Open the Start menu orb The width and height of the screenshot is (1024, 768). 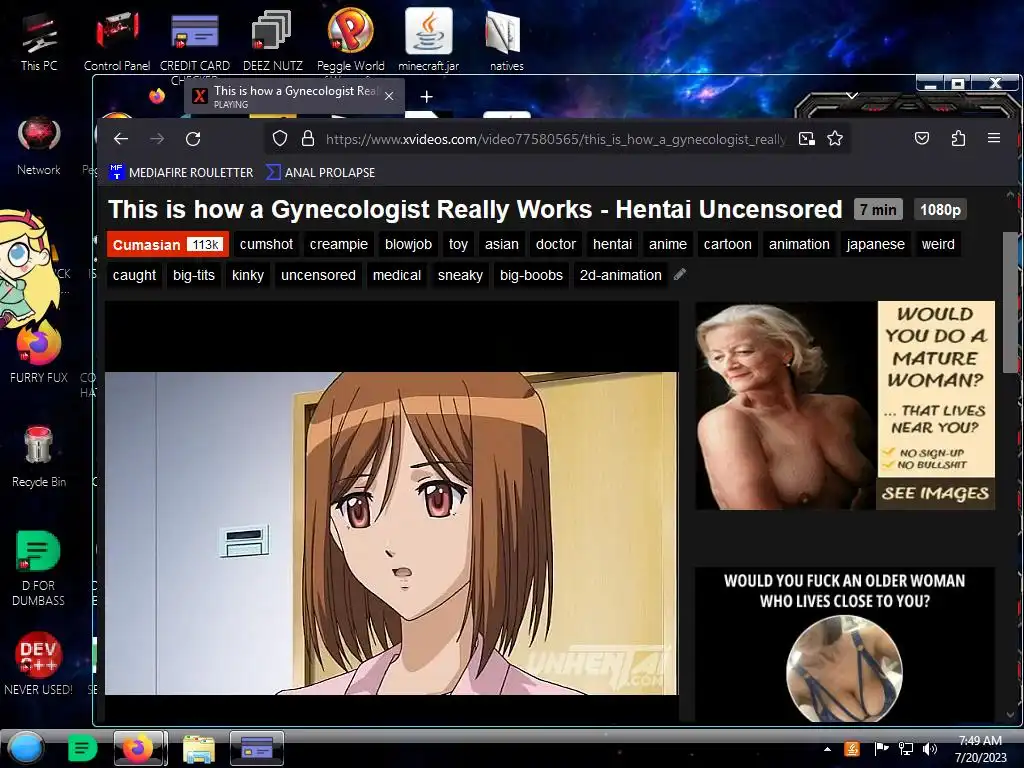click(26, 748)
